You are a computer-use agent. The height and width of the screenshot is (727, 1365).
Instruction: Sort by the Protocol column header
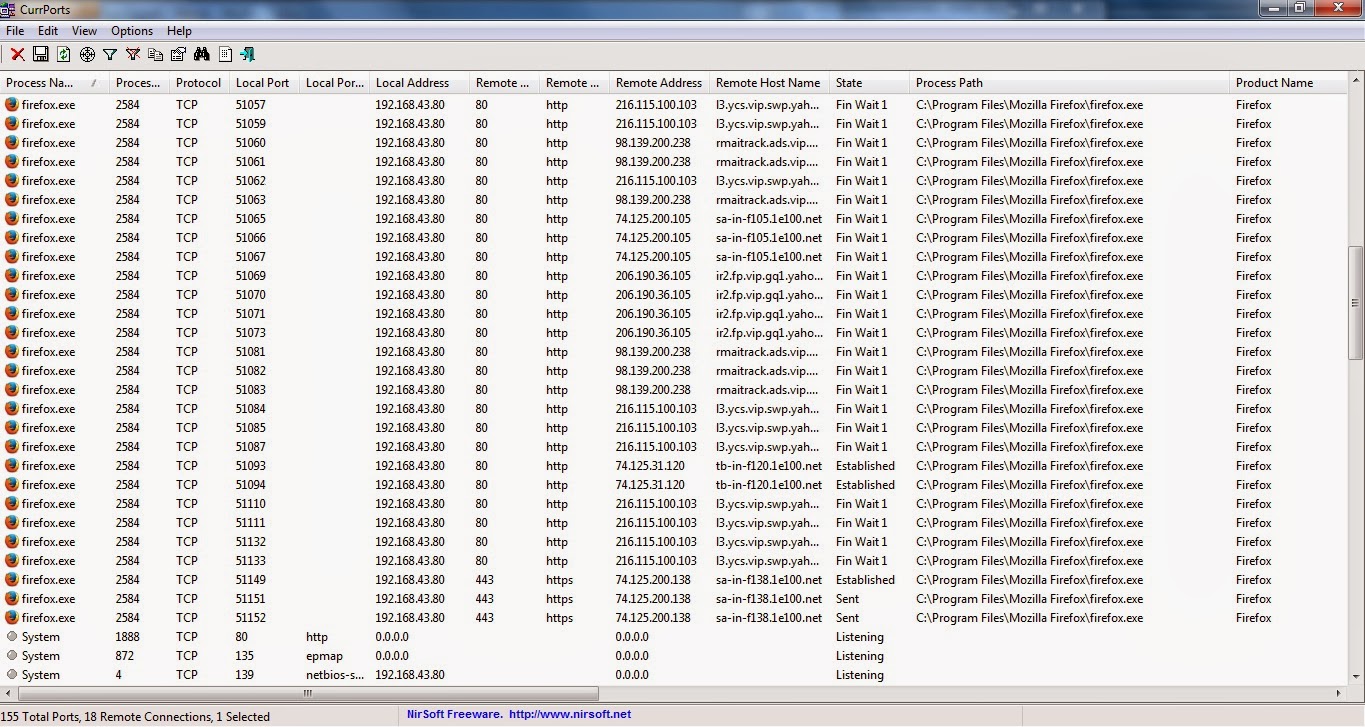pyautogui.click(x=199, y=83)
